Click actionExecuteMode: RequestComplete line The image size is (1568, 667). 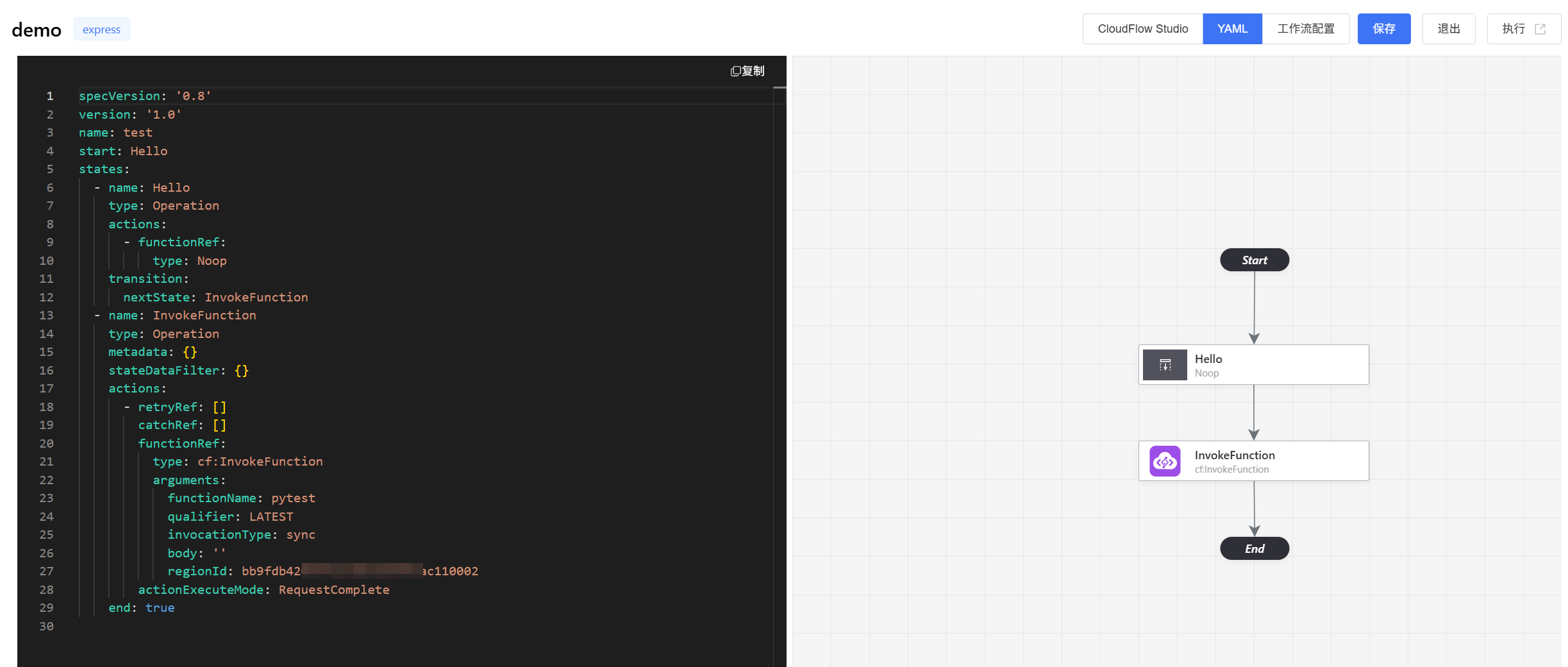tap(263, 589)
